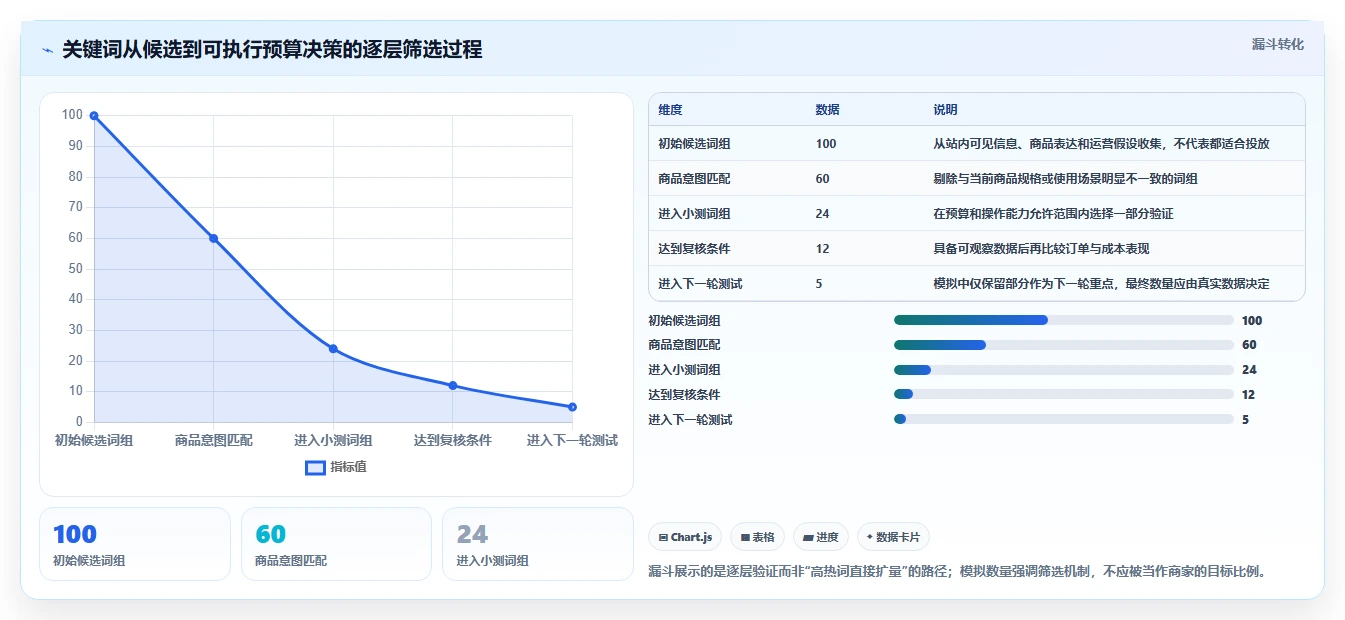Click the 商品意图匹配 x-axis label on the chart
Screen dimensions: 1345x620
[x=213, y=440]
